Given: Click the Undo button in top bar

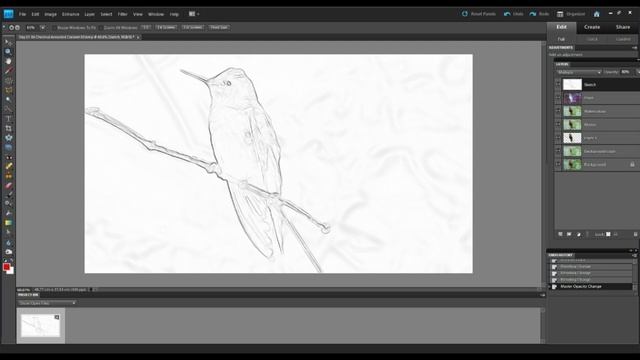Looking at the screenshot, I should tap(513, 14).
